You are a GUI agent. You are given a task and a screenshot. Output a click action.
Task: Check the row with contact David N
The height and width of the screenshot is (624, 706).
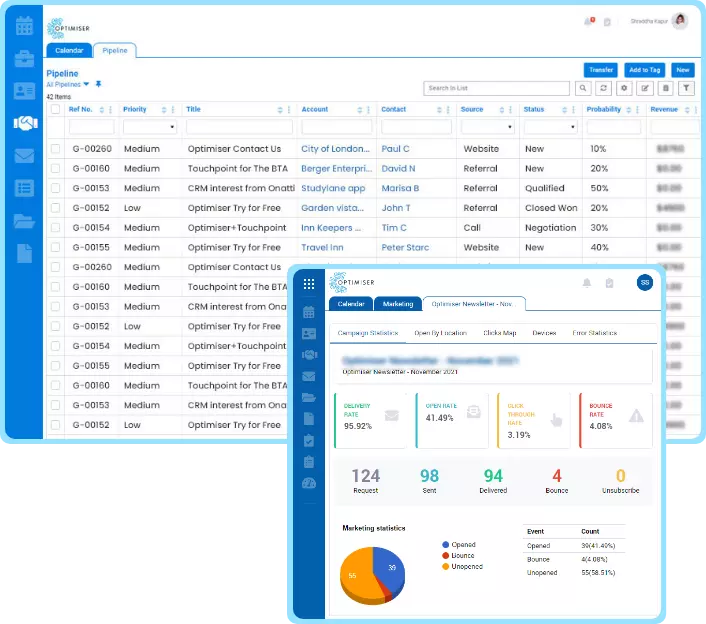55,168
